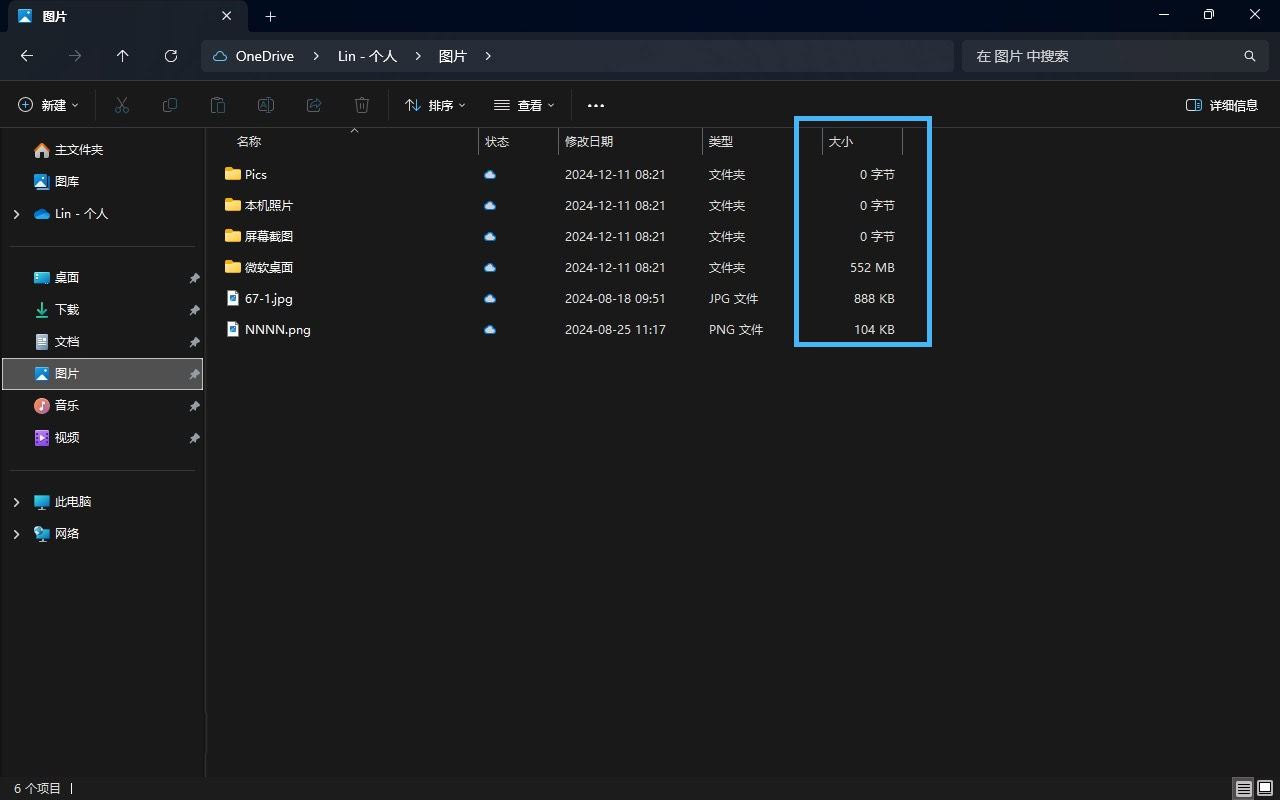
Task: Open the Sort dropdown menu
Action: coord(435,105)
